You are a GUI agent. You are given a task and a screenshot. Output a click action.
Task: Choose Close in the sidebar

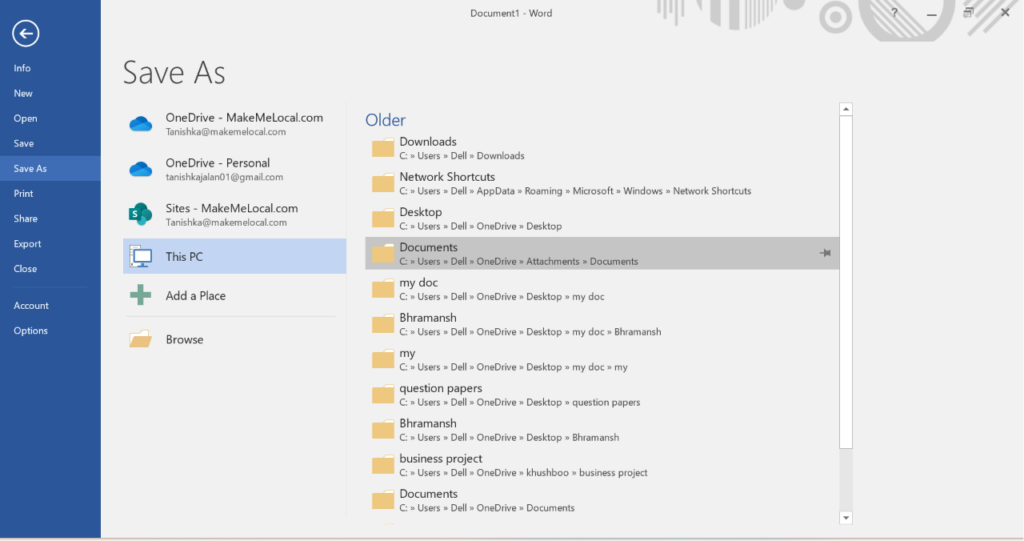[x=50, y=269]
